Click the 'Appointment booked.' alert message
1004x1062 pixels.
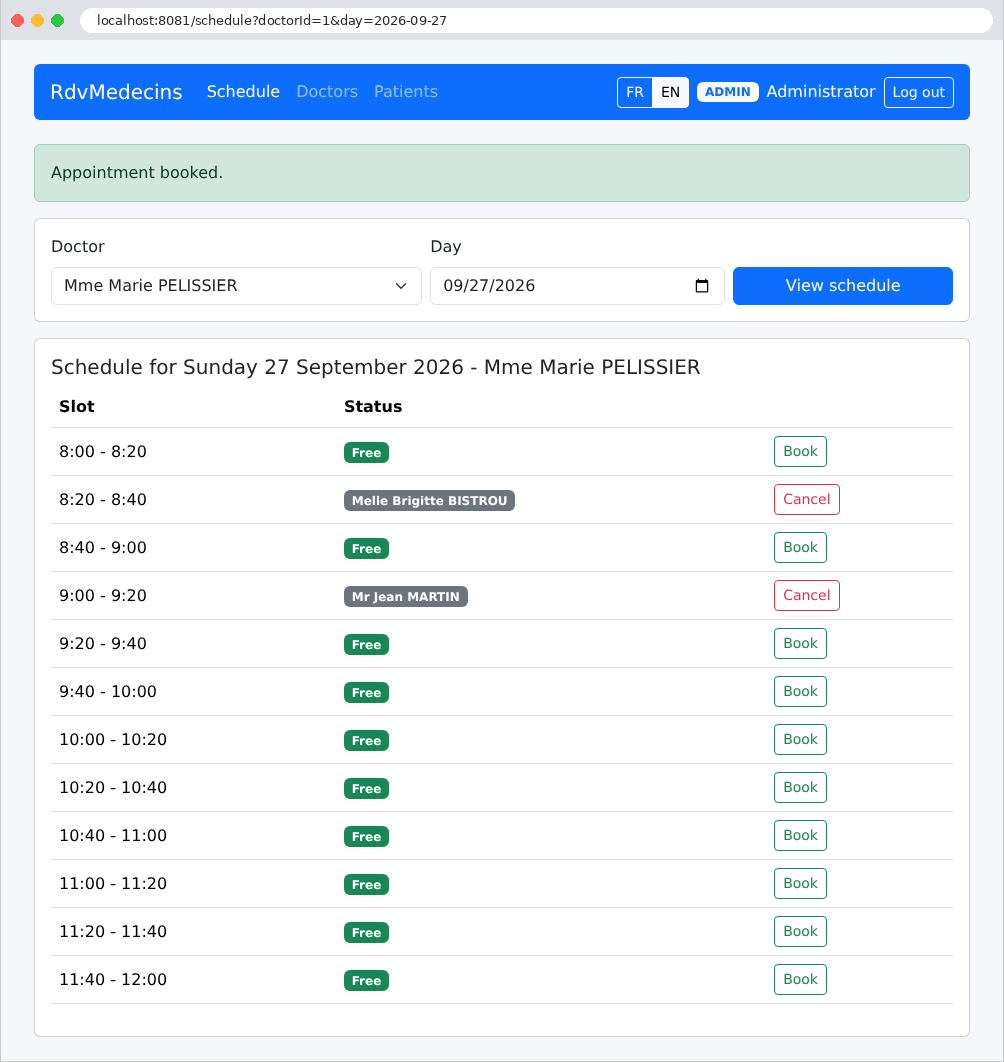tap(502, 173)
